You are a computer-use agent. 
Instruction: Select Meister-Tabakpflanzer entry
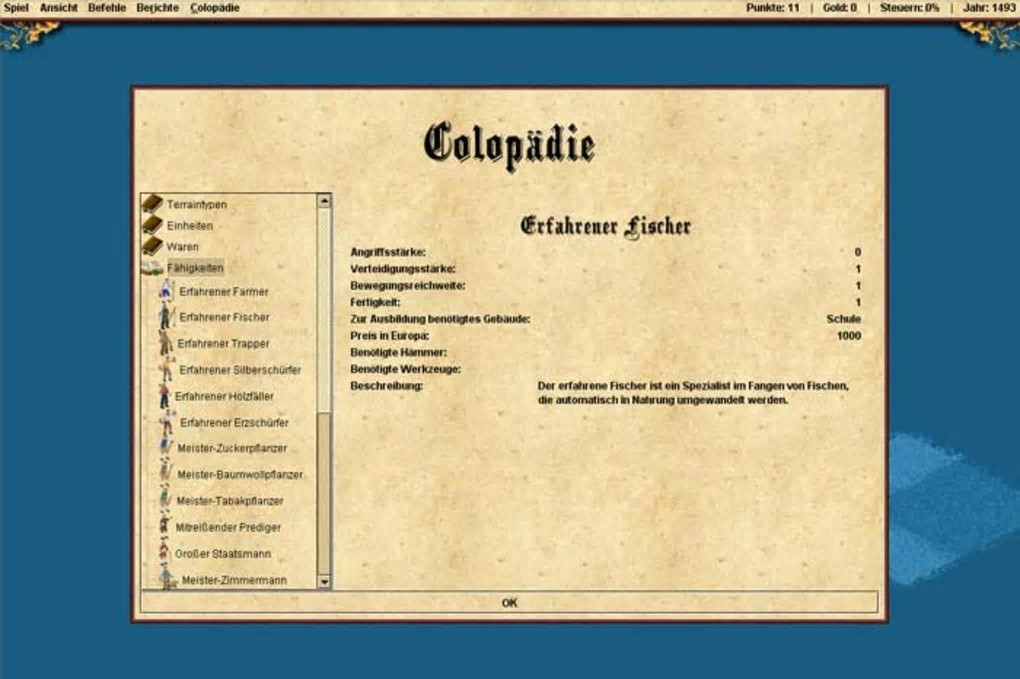pos(230,501)
